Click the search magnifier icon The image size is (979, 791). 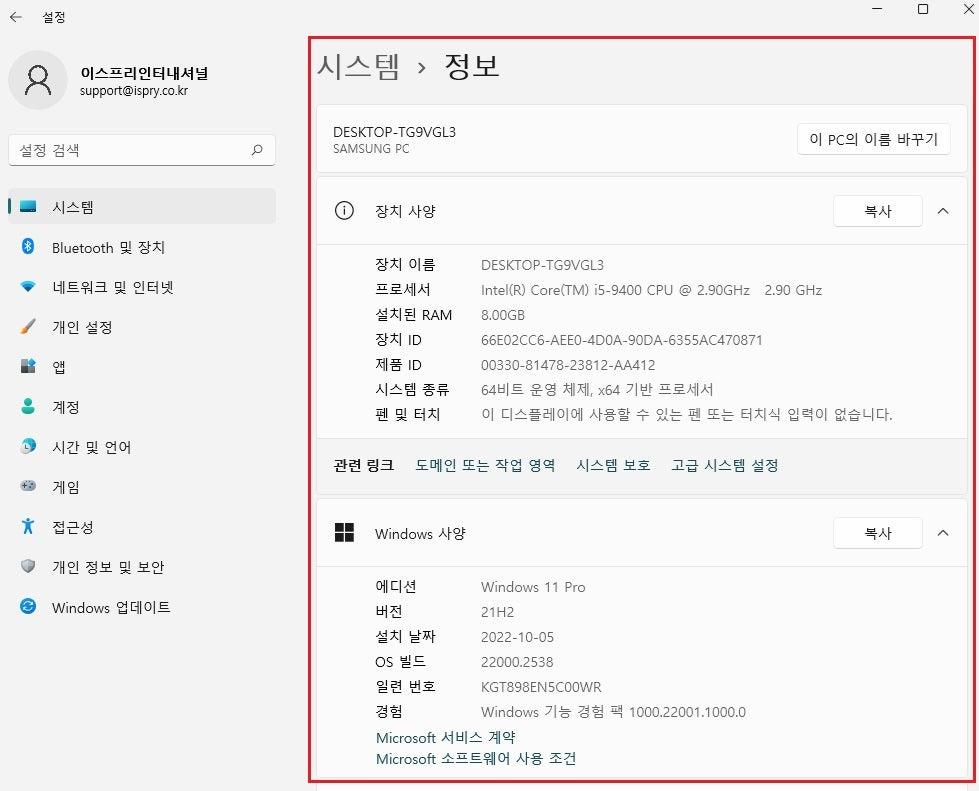[x=257, y=150]
